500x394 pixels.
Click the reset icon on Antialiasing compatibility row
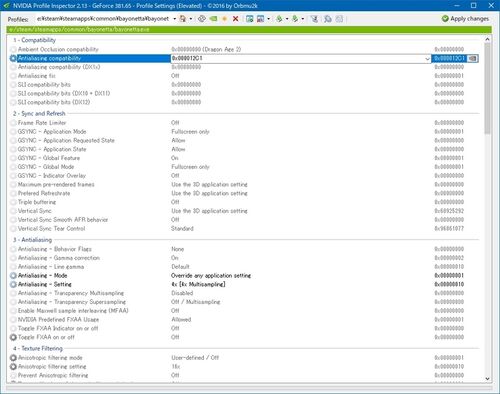[x=473, y=58]
